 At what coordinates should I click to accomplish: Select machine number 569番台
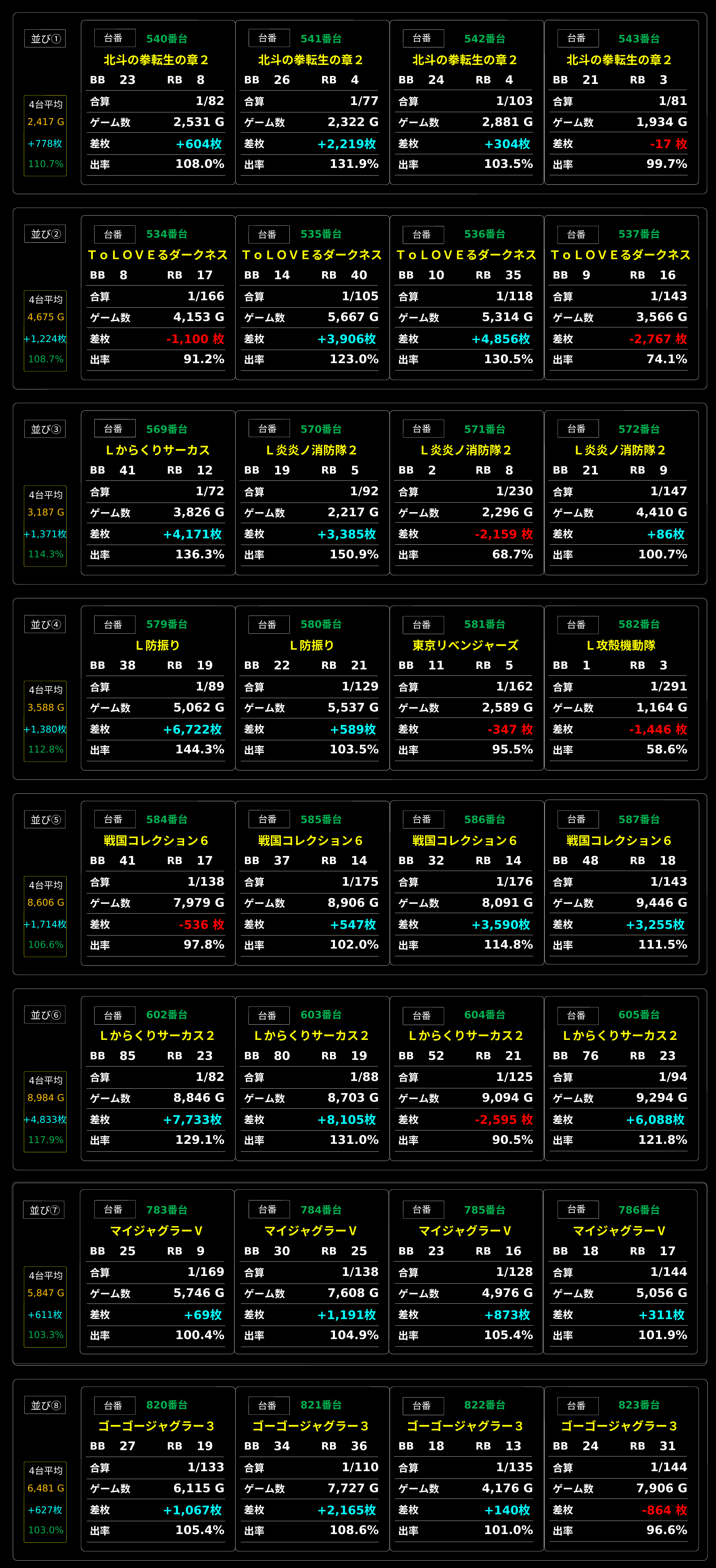pyautogui.click(x=166, y=429)
